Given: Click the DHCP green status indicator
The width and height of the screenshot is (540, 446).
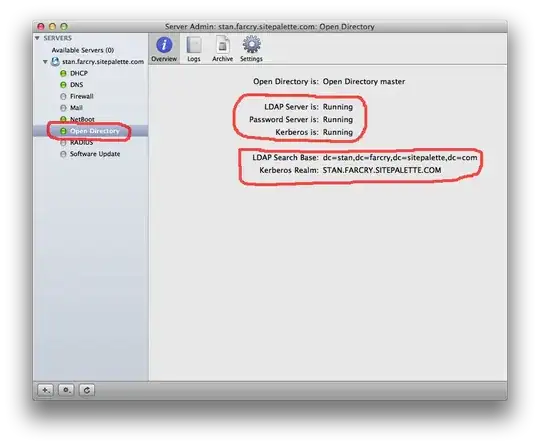Looking at the screenshot, I should click(x=63, y=73).
